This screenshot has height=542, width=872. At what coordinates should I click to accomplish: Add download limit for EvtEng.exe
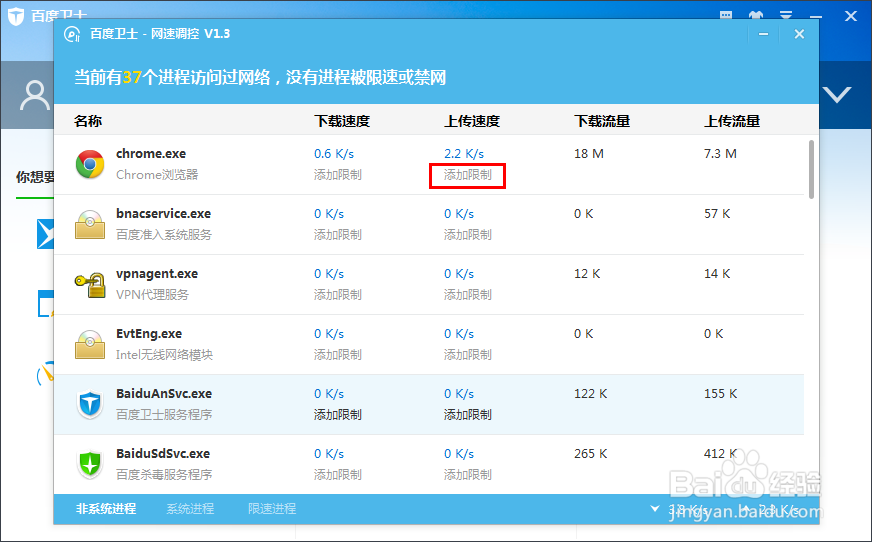[338, 355]
